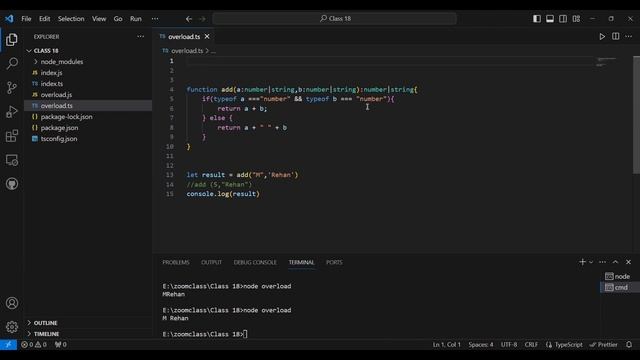
Task: Open the Remote Explorer view
Action: tap(12, 160)
